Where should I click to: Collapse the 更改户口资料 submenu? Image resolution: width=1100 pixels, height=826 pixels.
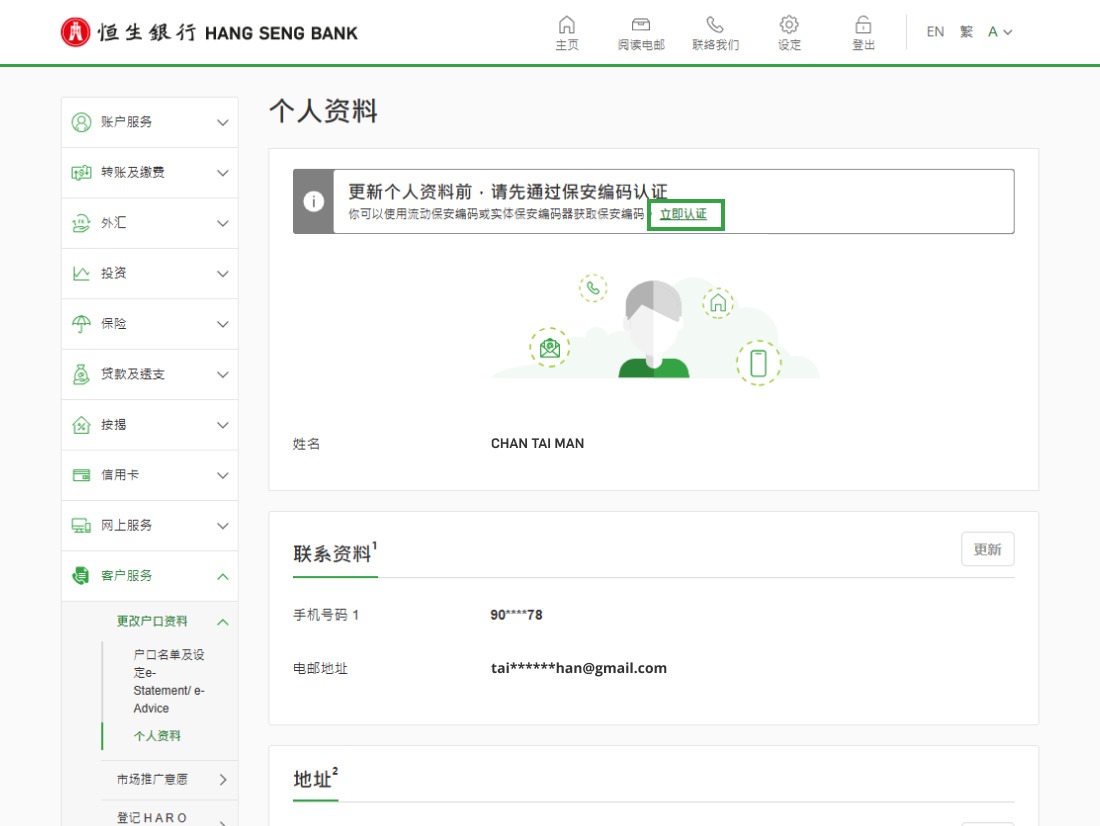223,622
